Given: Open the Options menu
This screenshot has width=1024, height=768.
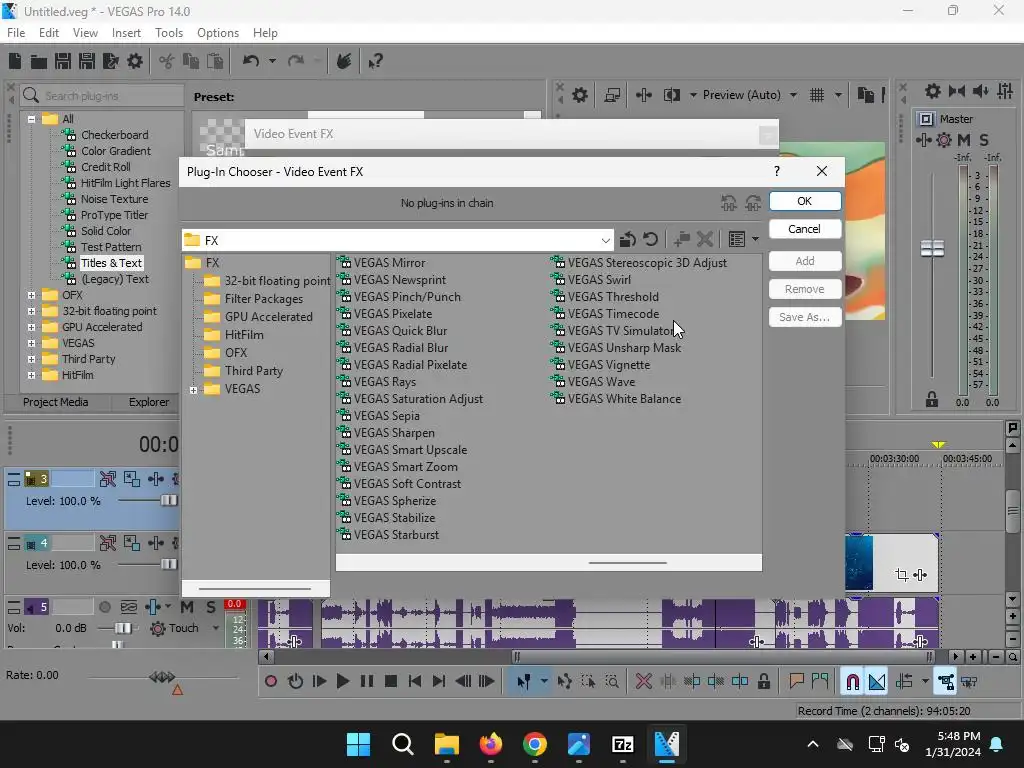Looking at the screenshot, I should [x=217, y=33].
